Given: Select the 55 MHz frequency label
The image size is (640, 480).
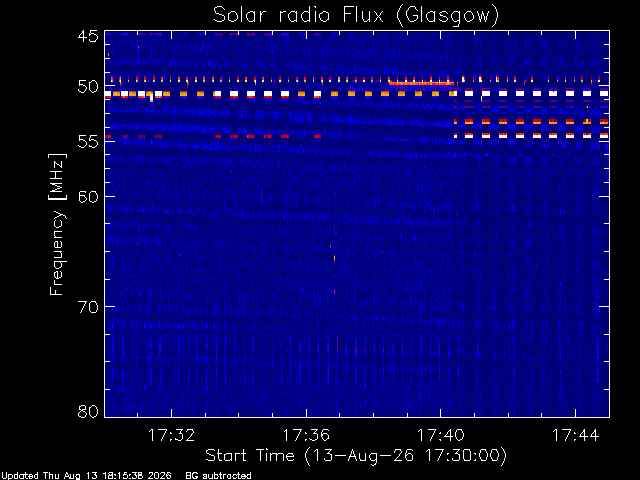Looking at the screenshot, I should pyautogui.click(x=88, y=142).
